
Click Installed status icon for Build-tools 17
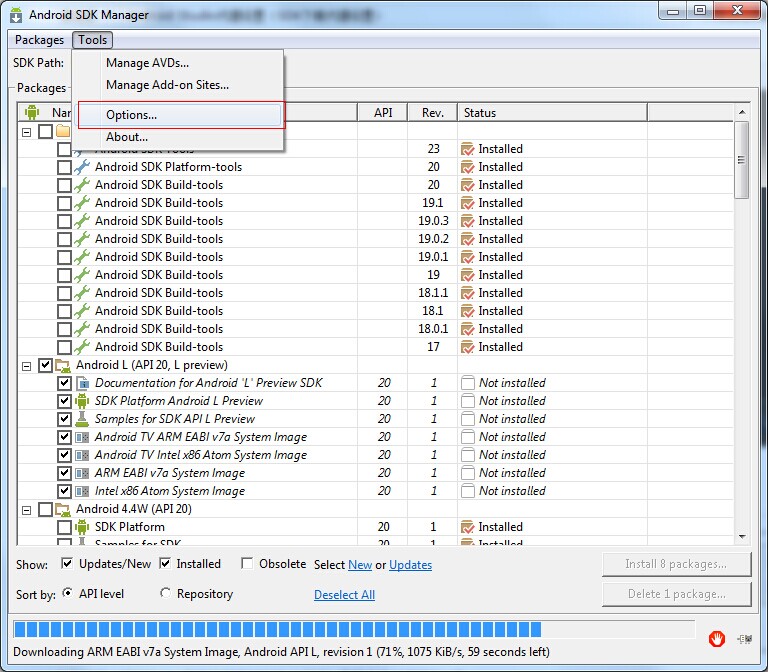(x=467, y=347)
